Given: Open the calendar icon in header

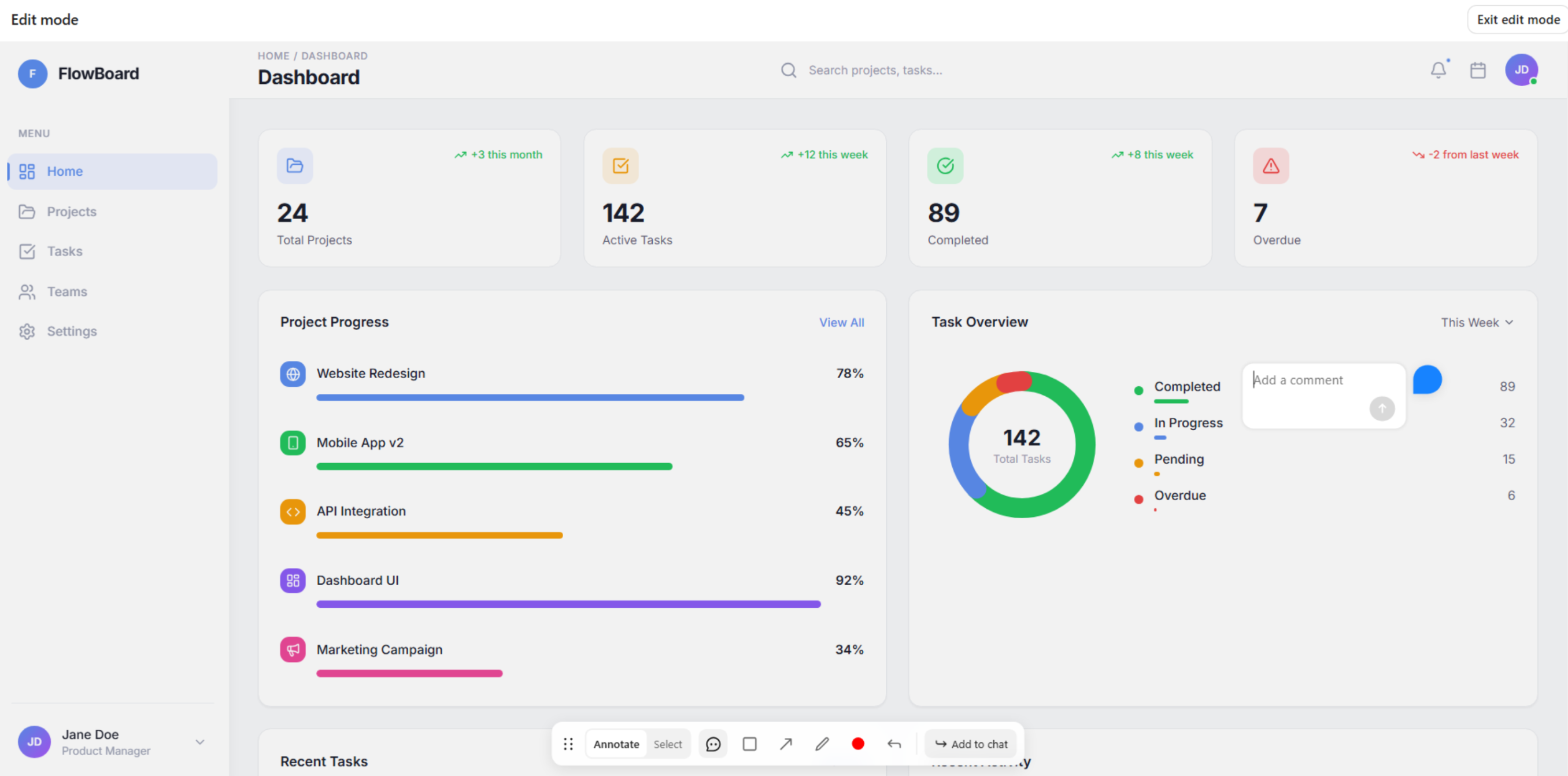Looking at the screenshot, I should 1478,70.
